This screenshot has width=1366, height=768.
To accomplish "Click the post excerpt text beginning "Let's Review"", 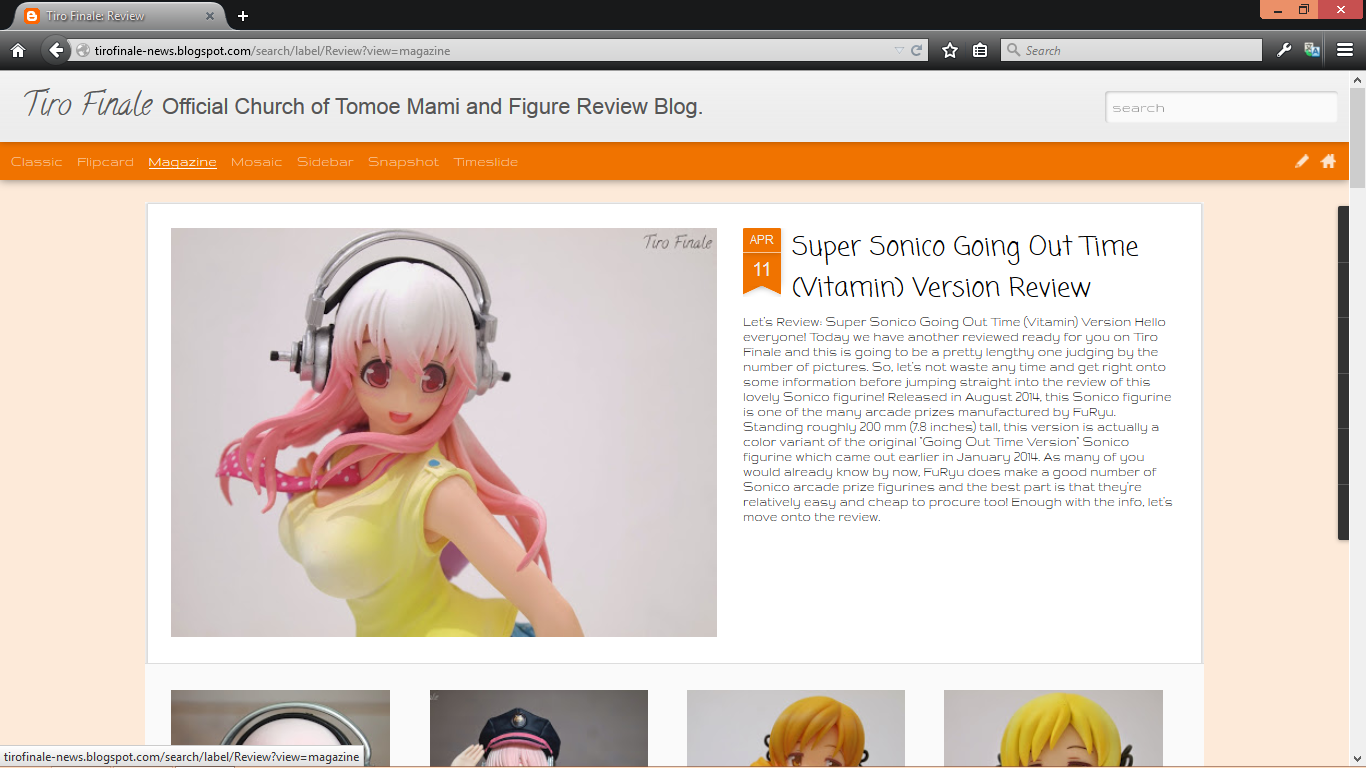I will 958,419.
